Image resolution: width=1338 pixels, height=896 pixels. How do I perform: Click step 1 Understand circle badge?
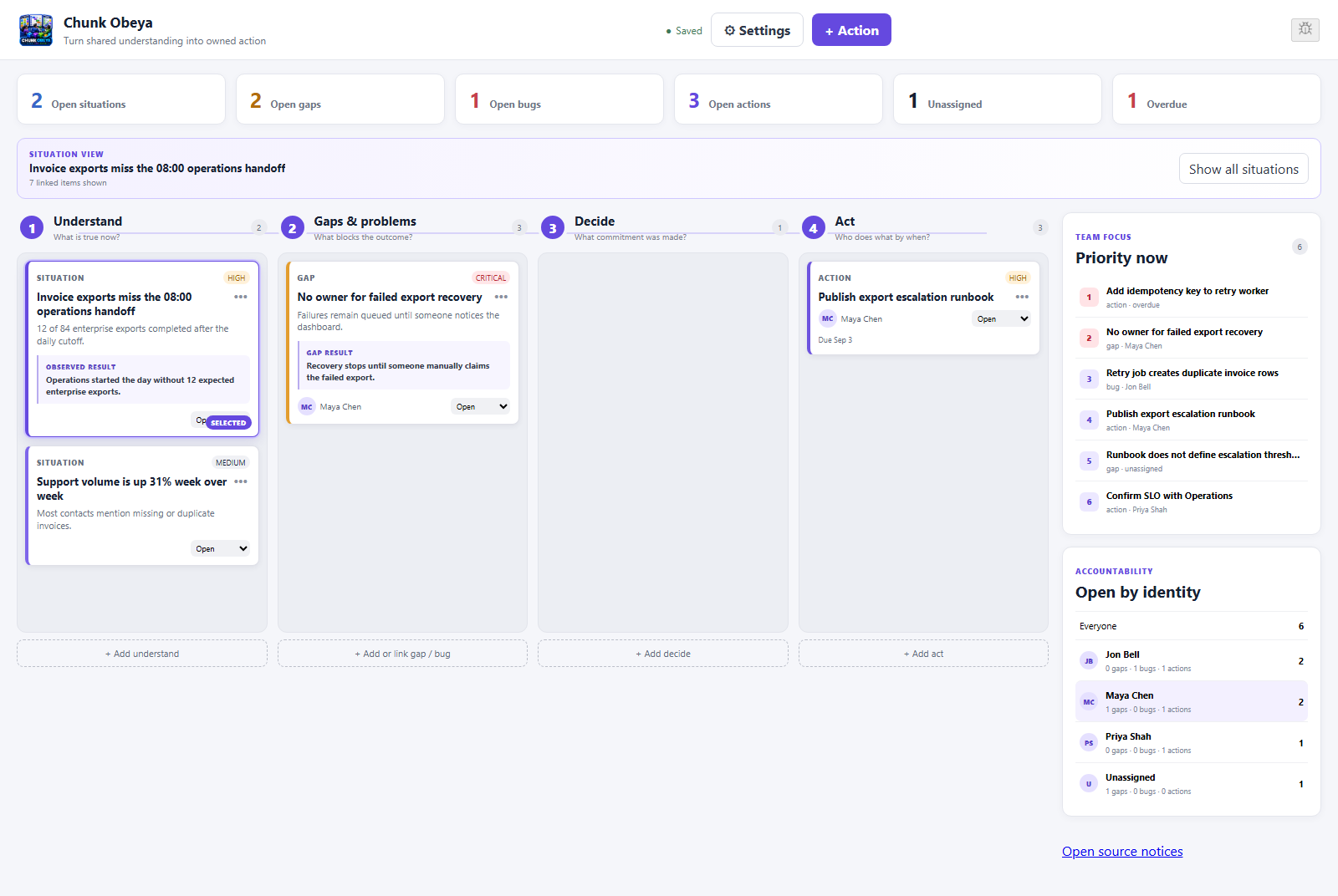(x=32, y=227)
